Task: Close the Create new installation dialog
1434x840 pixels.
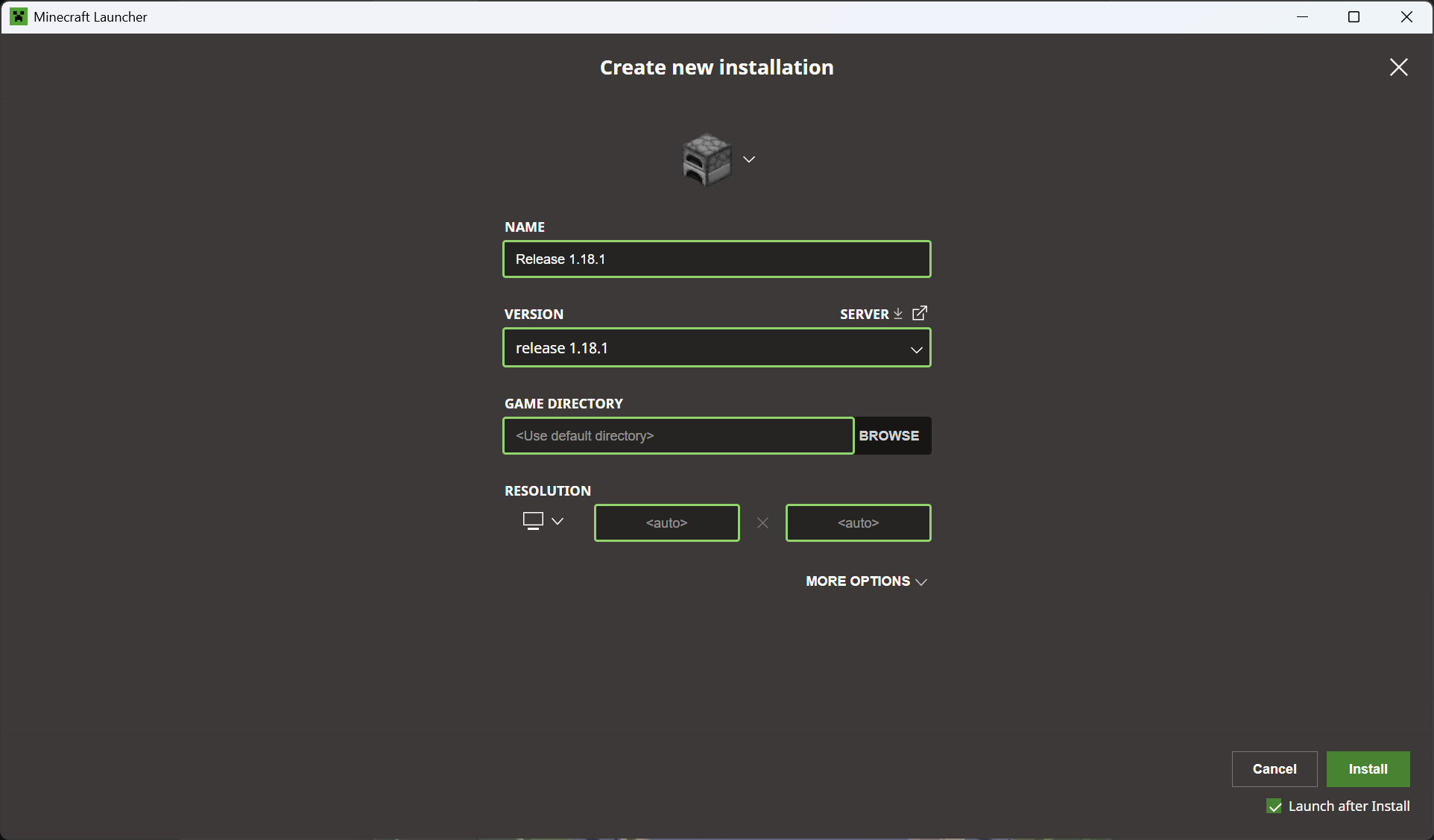Action: [x=1398, y=67]
